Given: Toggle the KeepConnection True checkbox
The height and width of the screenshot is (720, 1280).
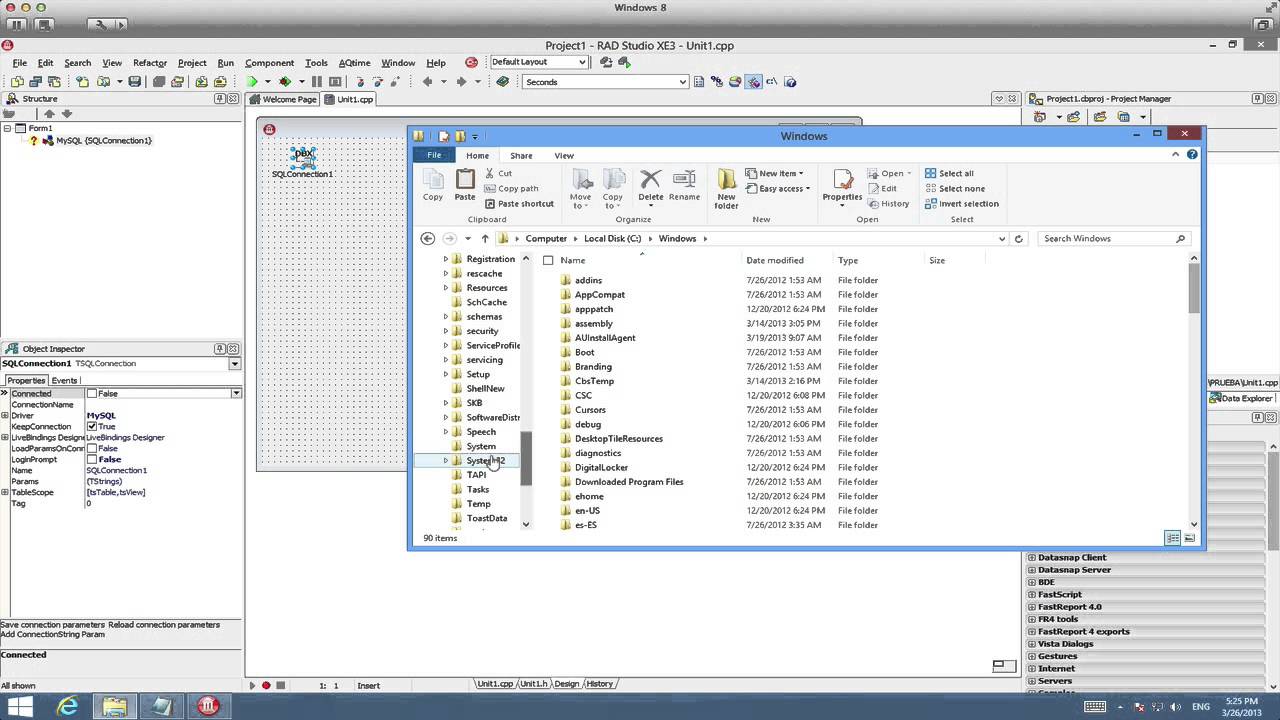Looking at the screenshot, I should pyautogui.click(x=92, y=426).
